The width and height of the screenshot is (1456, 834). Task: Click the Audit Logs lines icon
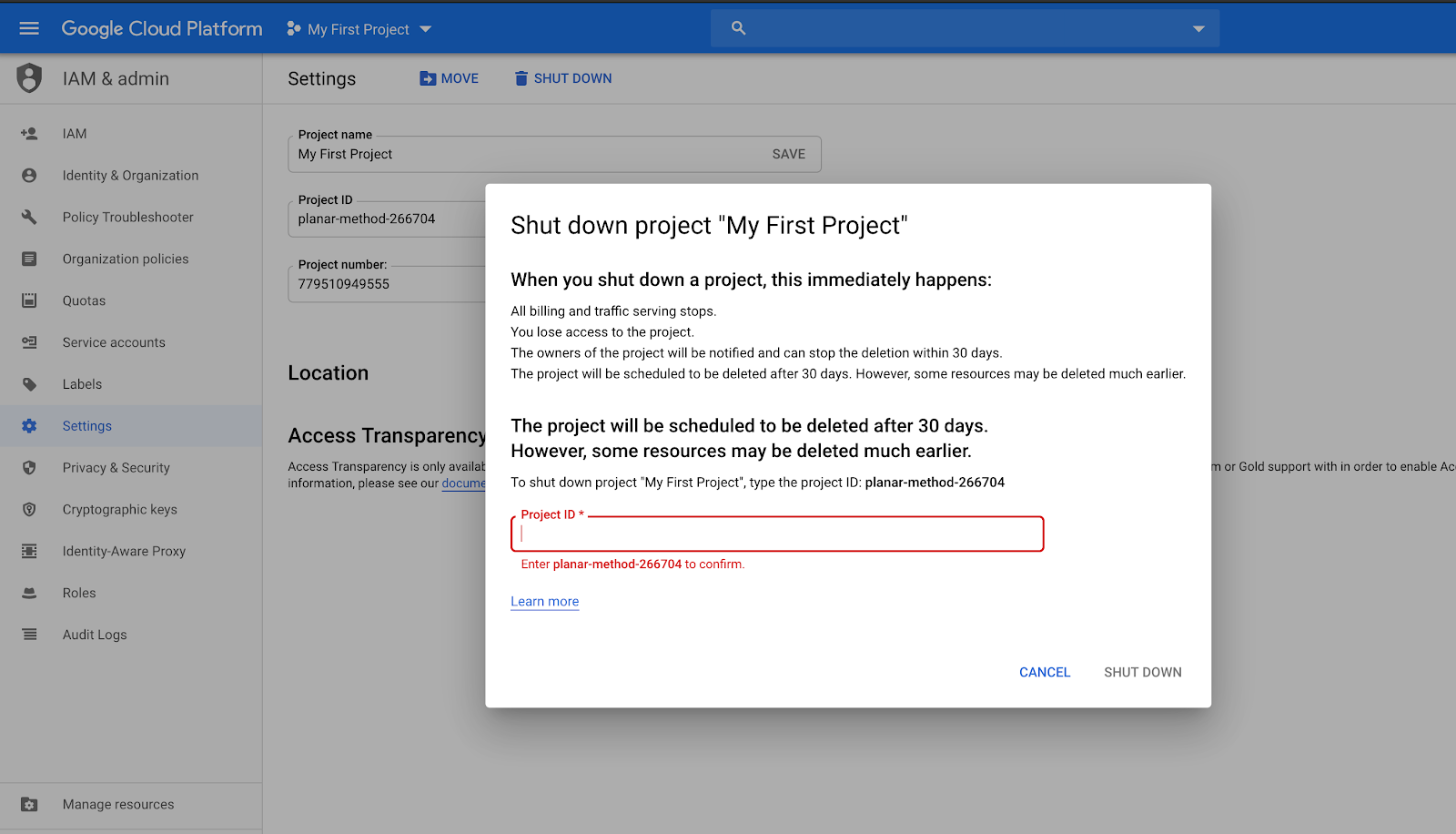click(29, 635)
